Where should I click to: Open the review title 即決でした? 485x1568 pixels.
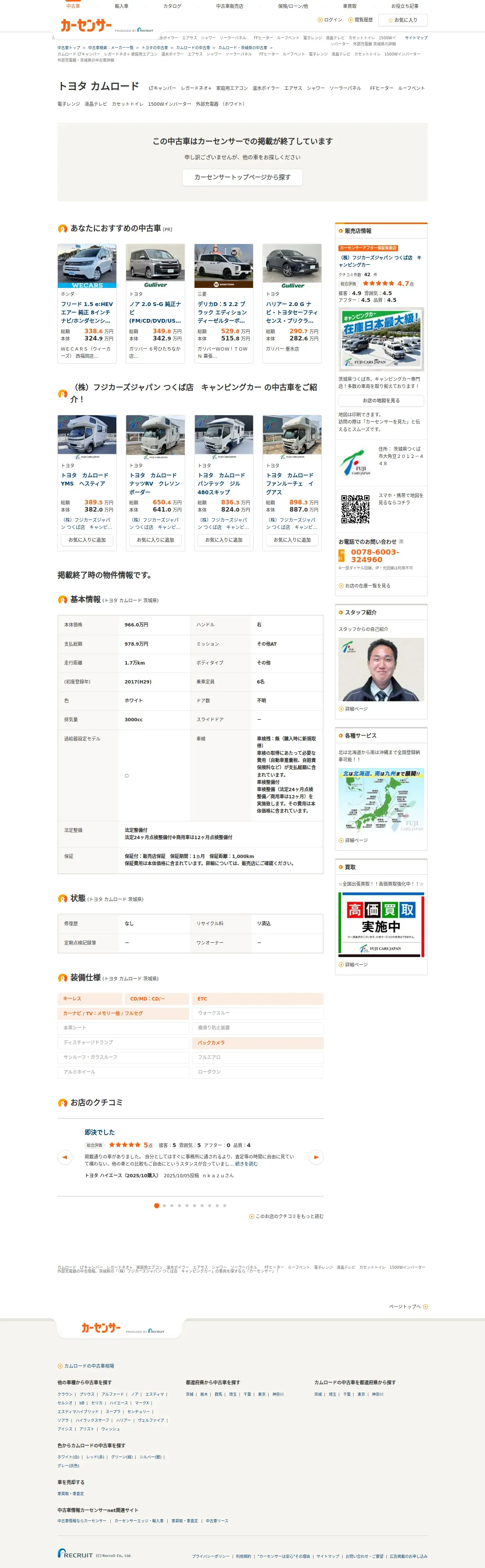pos(100,1132)
